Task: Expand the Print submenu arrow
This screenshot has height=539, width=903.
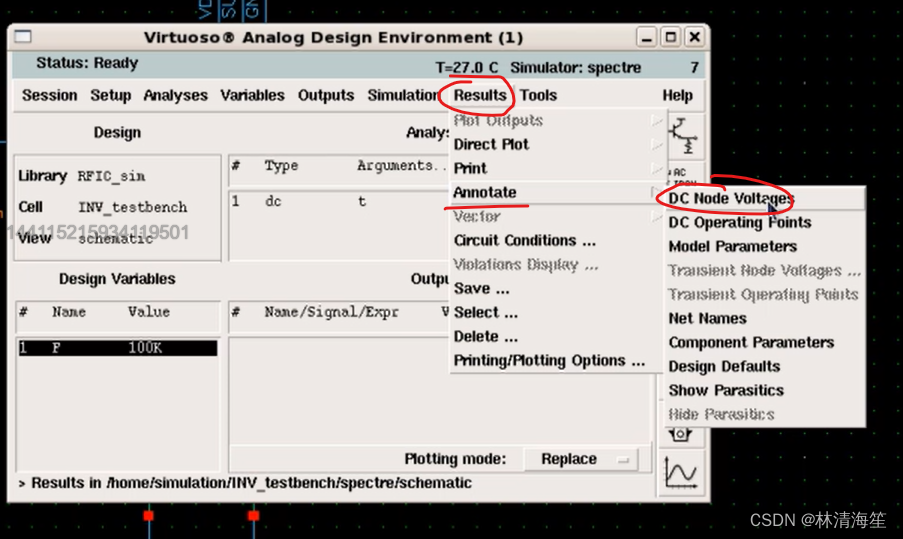Action: [x=657, y=169]
